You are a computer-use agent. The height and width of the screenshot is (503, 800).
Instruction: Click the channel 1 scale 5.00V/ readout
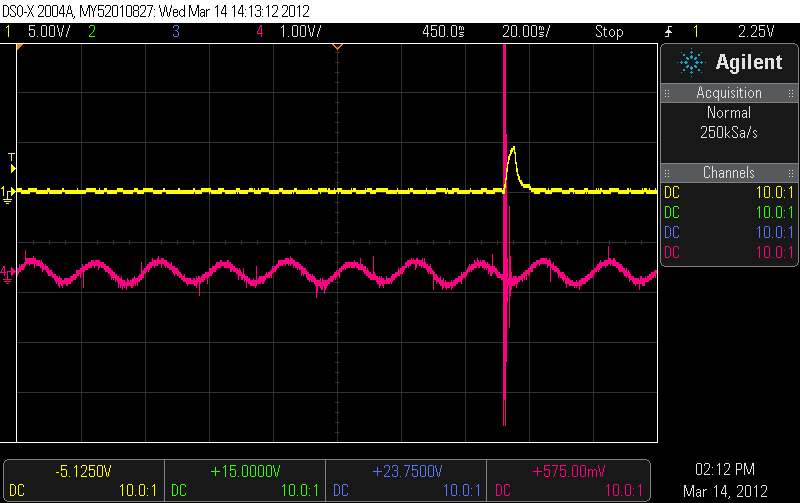pyautogui.click(x=49, y=32)
